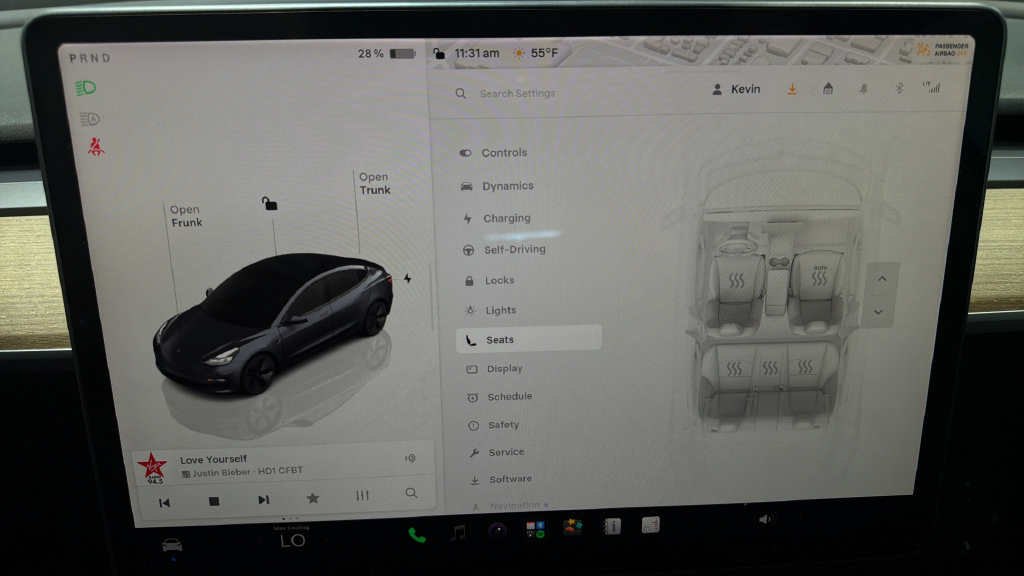
Task: Tap the media source icon beside the song
Action: [410, 458]
